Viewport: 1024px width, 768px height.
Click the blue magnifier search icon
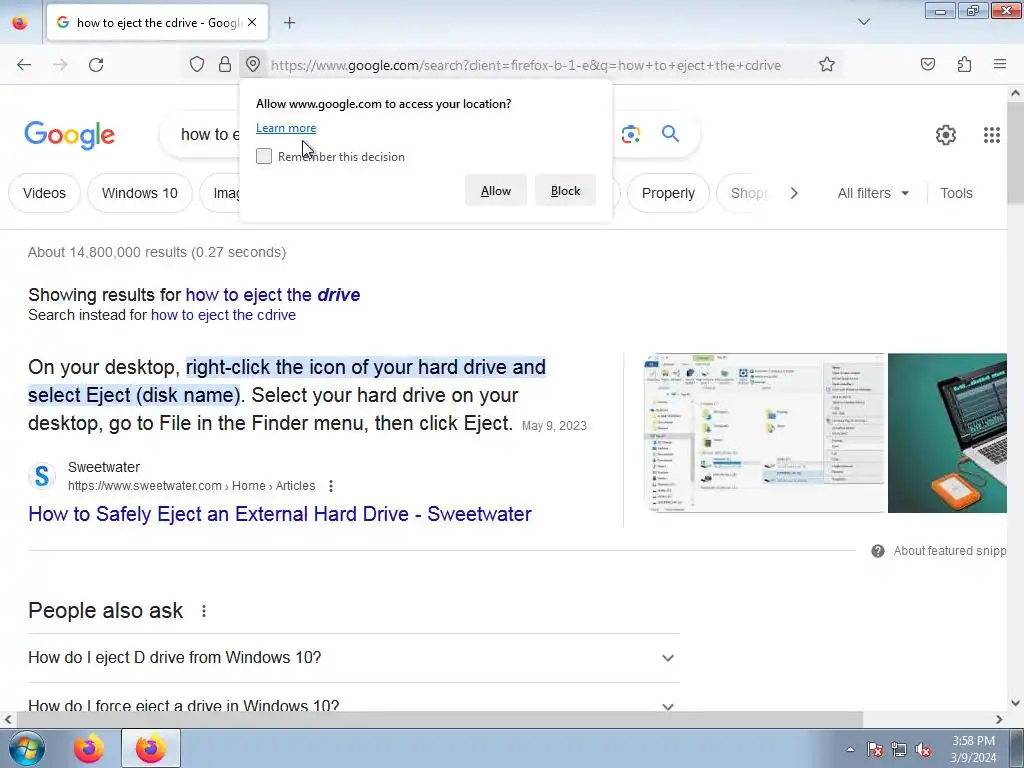pos(670,134)
